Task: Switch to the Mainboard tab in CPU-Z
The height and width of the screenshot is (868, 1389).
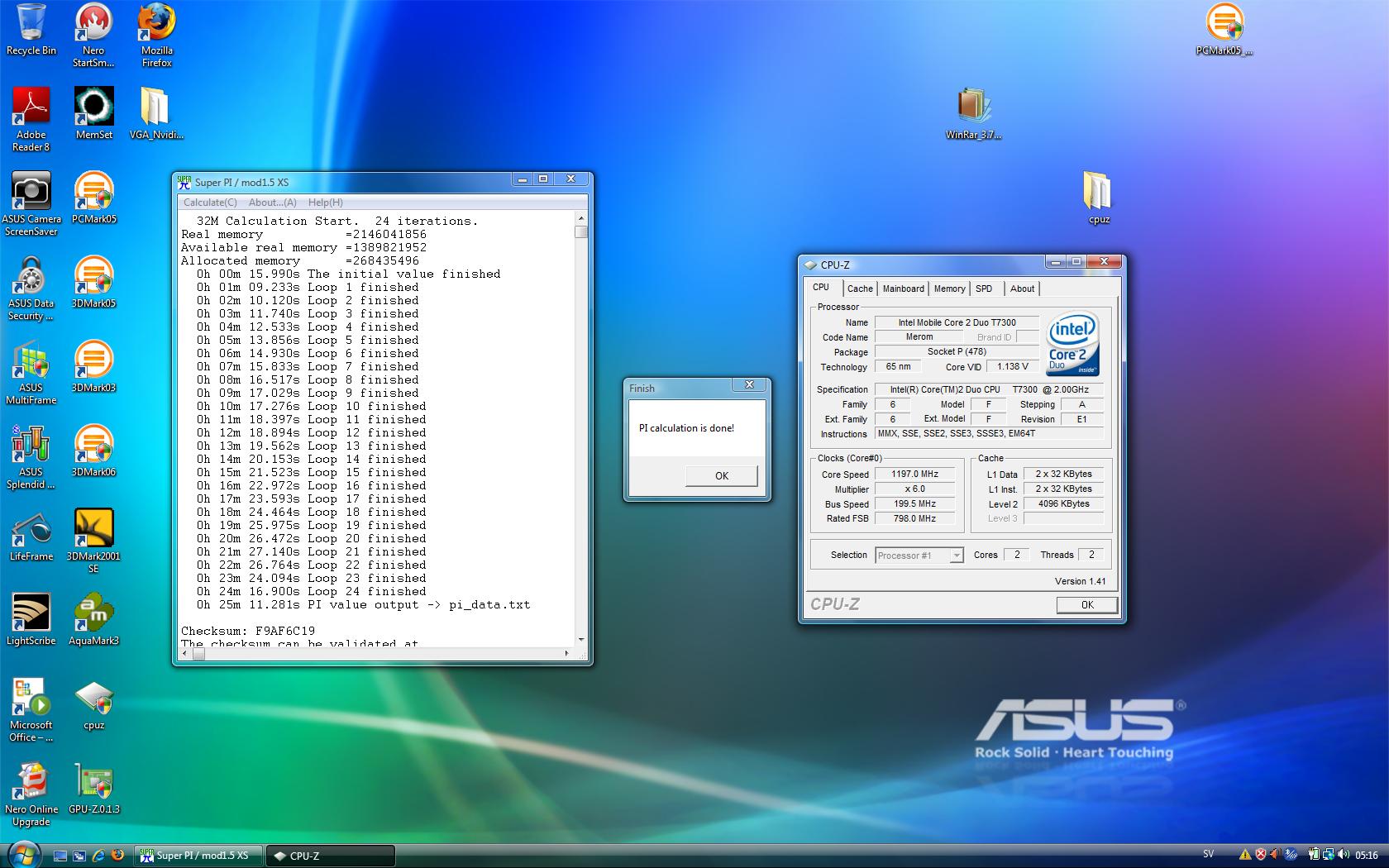Action: click(x=903, y=289)
